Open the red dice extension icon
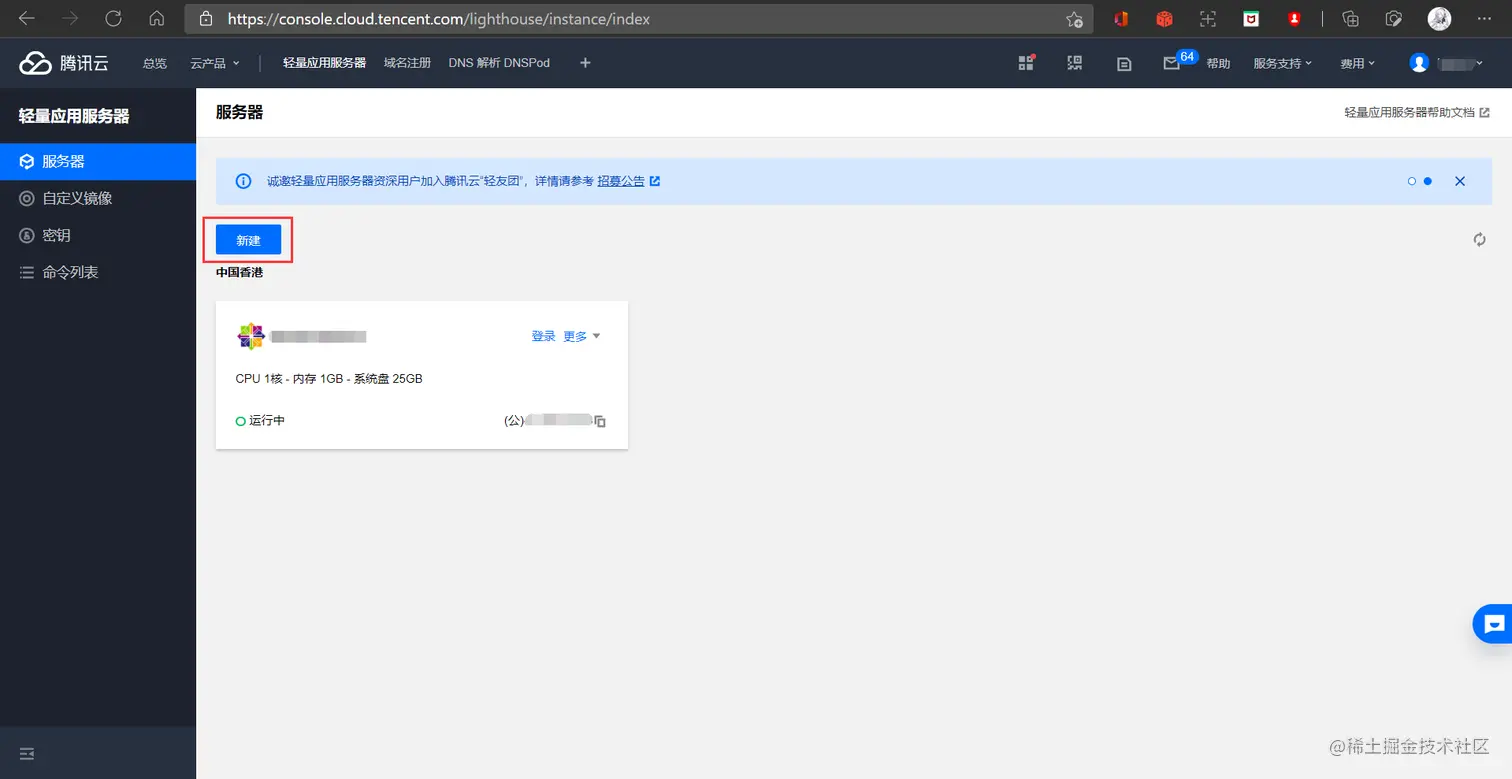The width and height of the screenshot is (1512, 779). [1164, 18]
